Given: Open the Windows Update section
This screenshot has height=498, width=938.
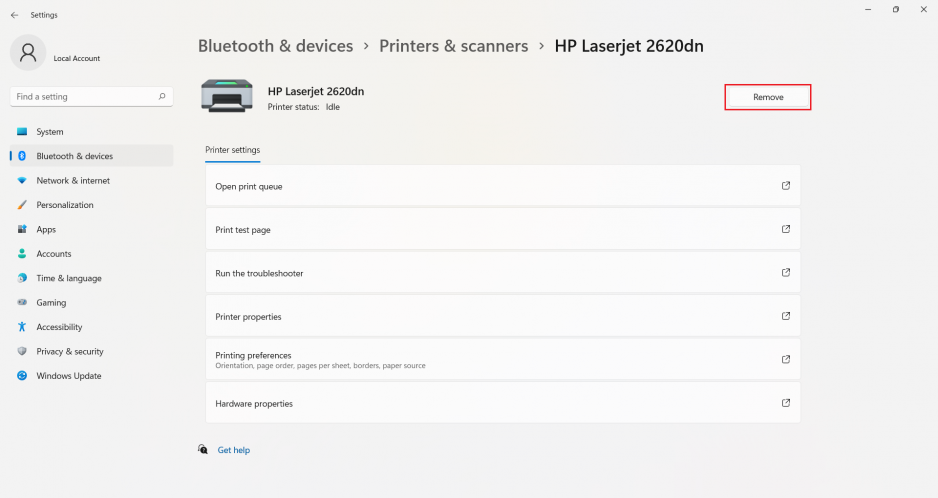Looking at the screenshot, I should [68, 376].
